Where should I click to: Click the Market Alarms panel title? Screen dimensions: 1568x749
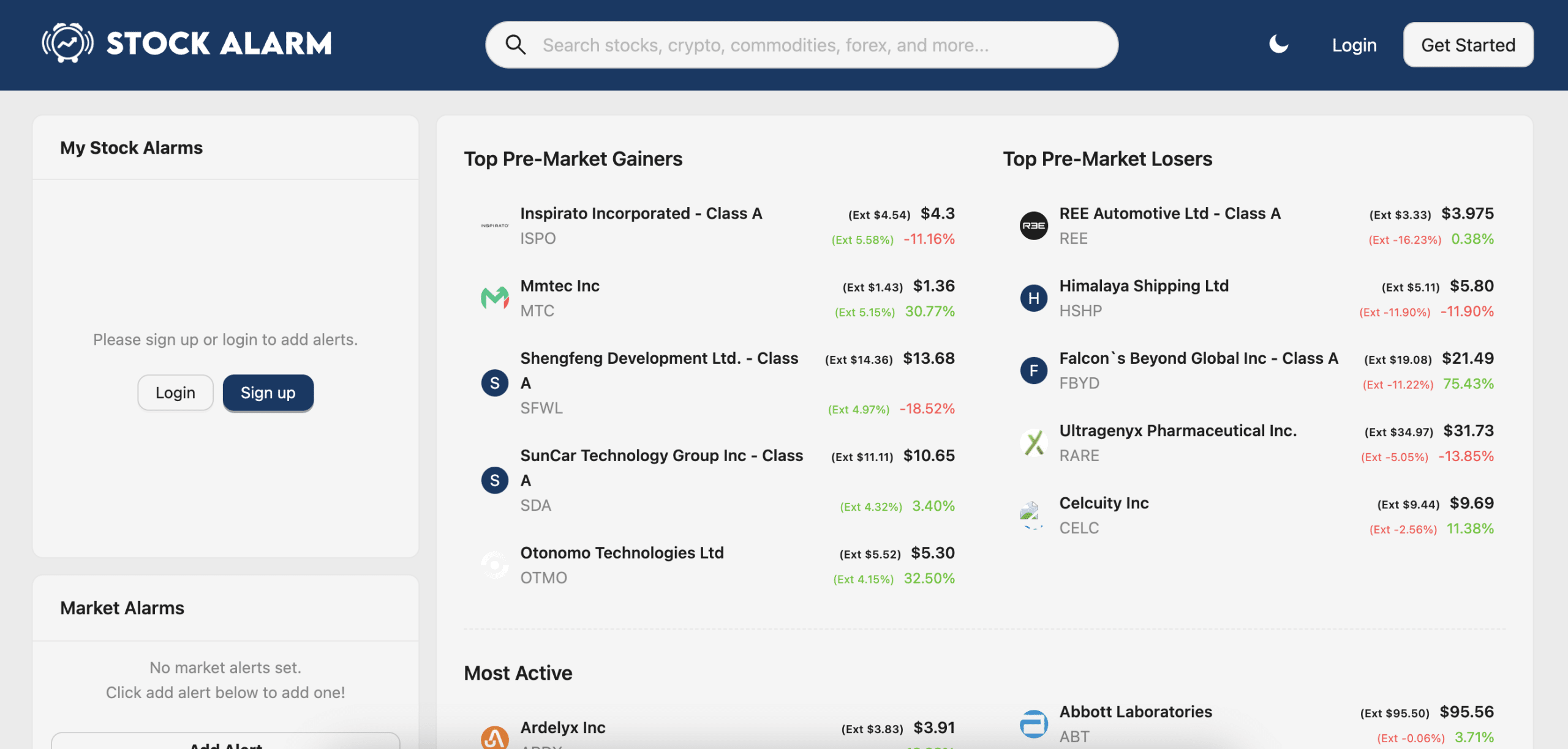click(x=122, y=608)
